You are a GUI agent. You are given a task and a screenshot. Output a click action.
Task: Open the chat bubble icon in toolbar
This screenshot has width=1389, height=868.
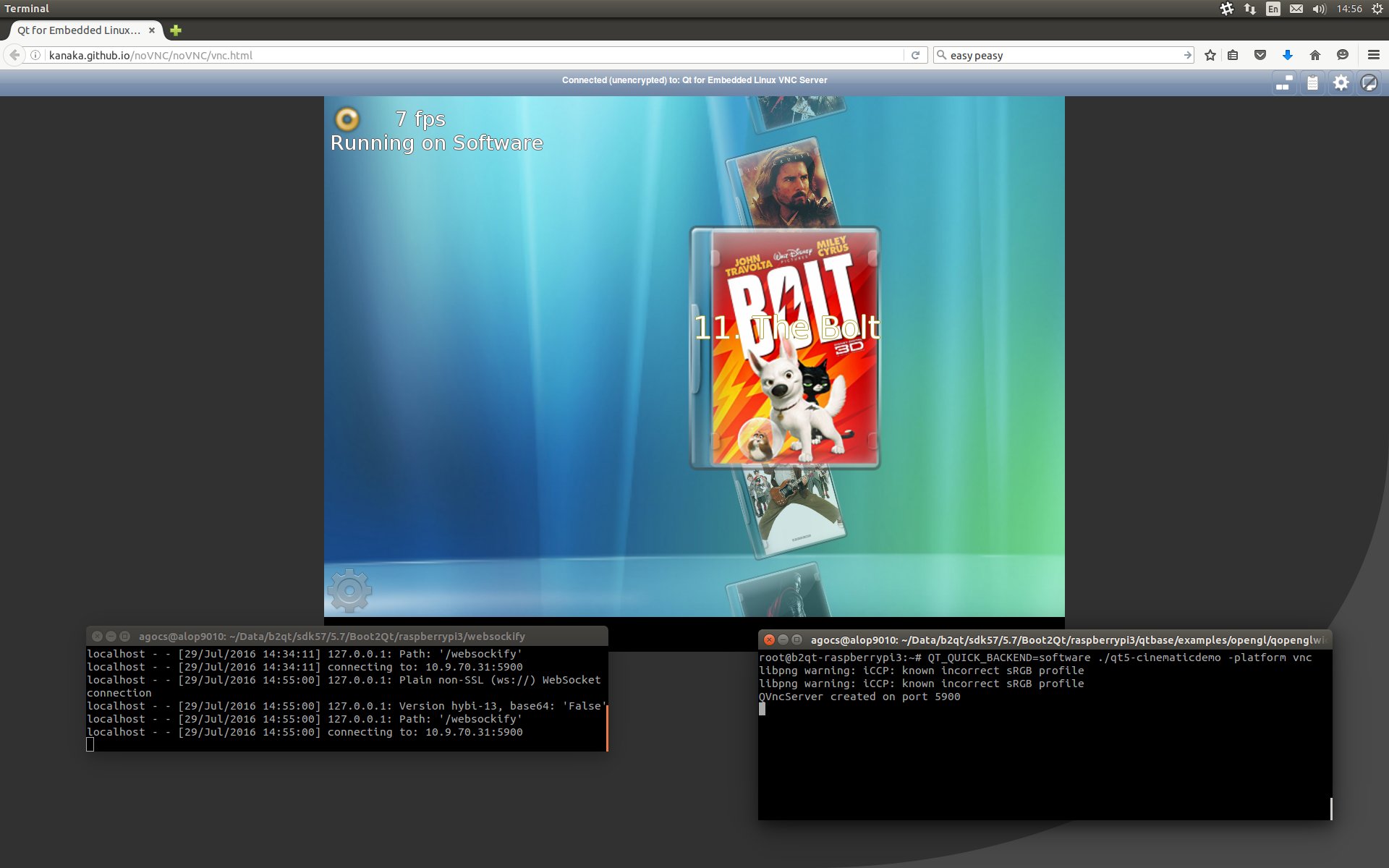coord(1343,55)
